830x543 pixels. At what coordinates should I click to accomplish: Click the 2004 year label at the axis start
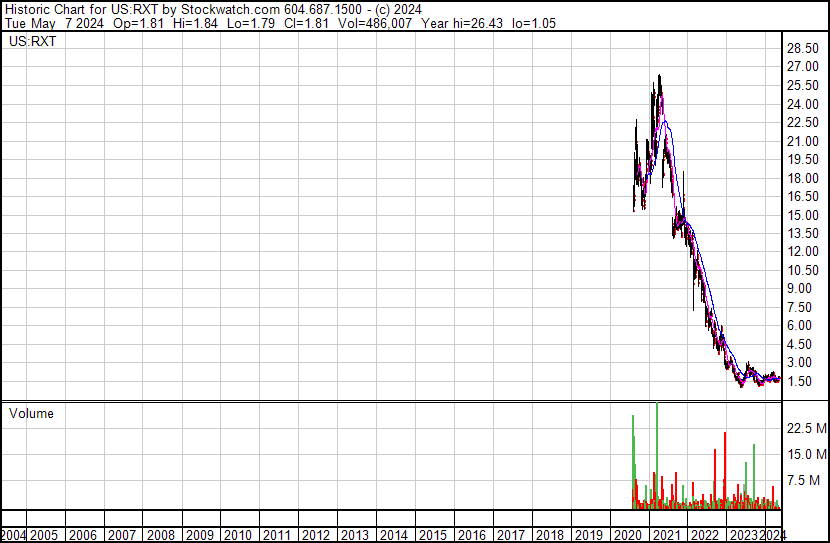14,535
